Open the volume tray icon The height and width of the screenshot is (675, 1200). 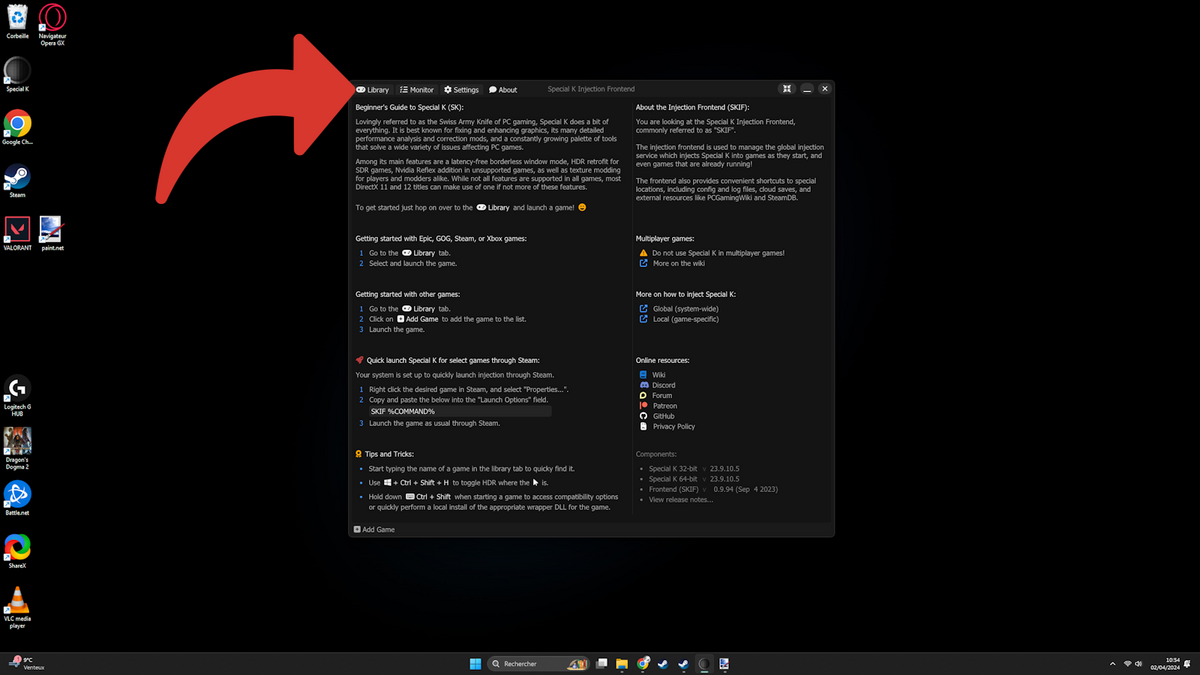click(1139, 664)
